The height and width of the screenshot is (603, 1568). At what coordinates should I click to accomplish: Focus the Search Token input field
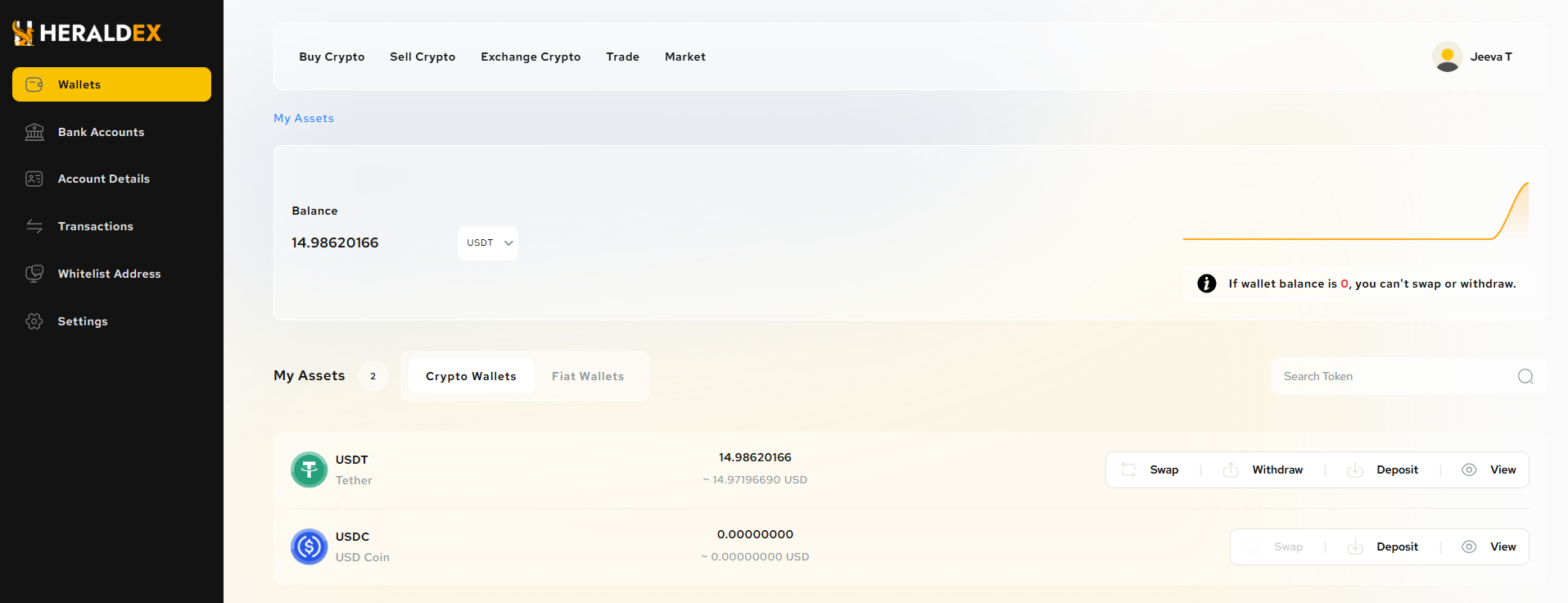1392,376
